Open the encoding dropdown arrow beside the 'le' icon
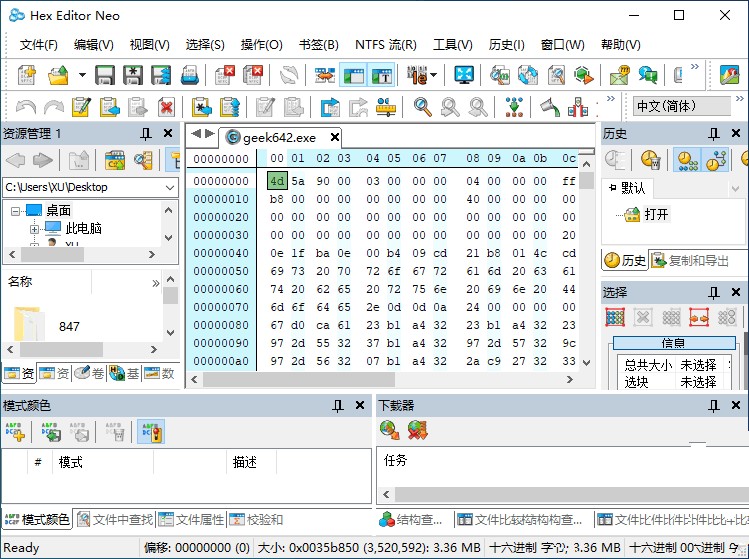 click(433, 75)
